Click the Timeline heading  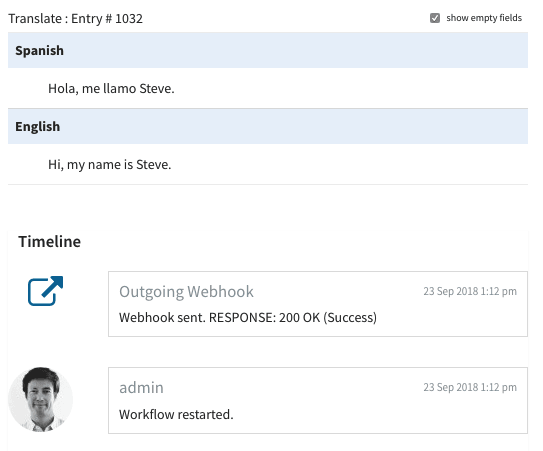[x=50, y=241]
